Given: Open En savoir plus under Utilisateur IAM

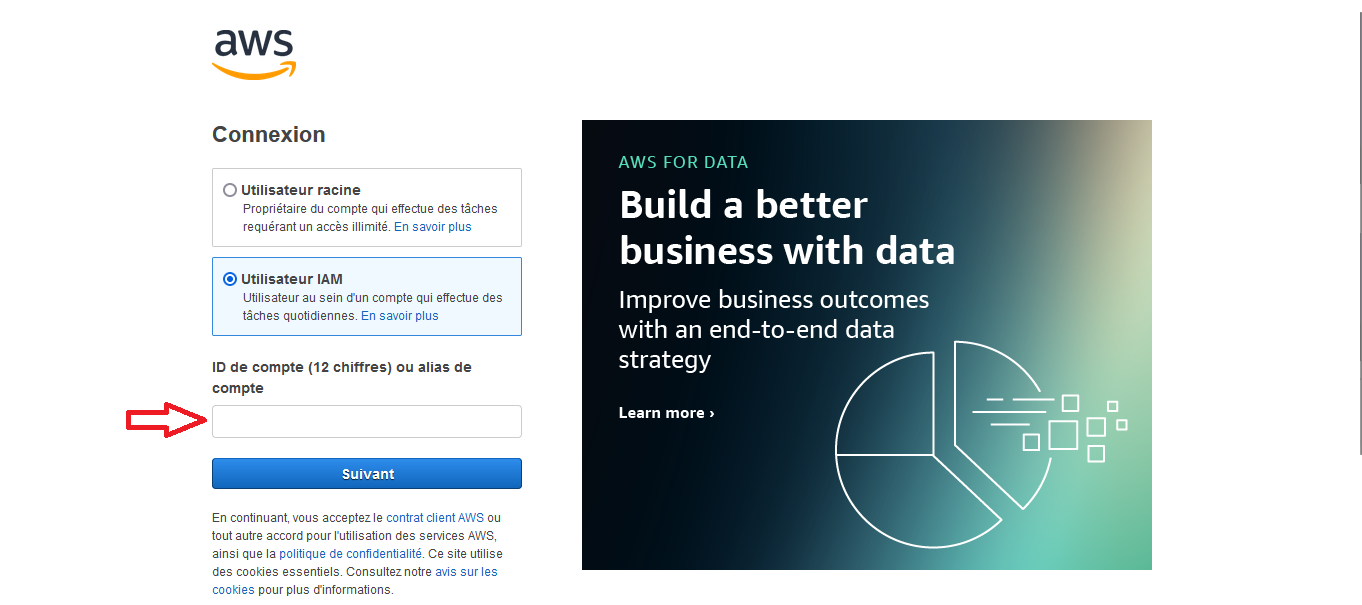Looking at the screenshot, I should coord(399,316).
